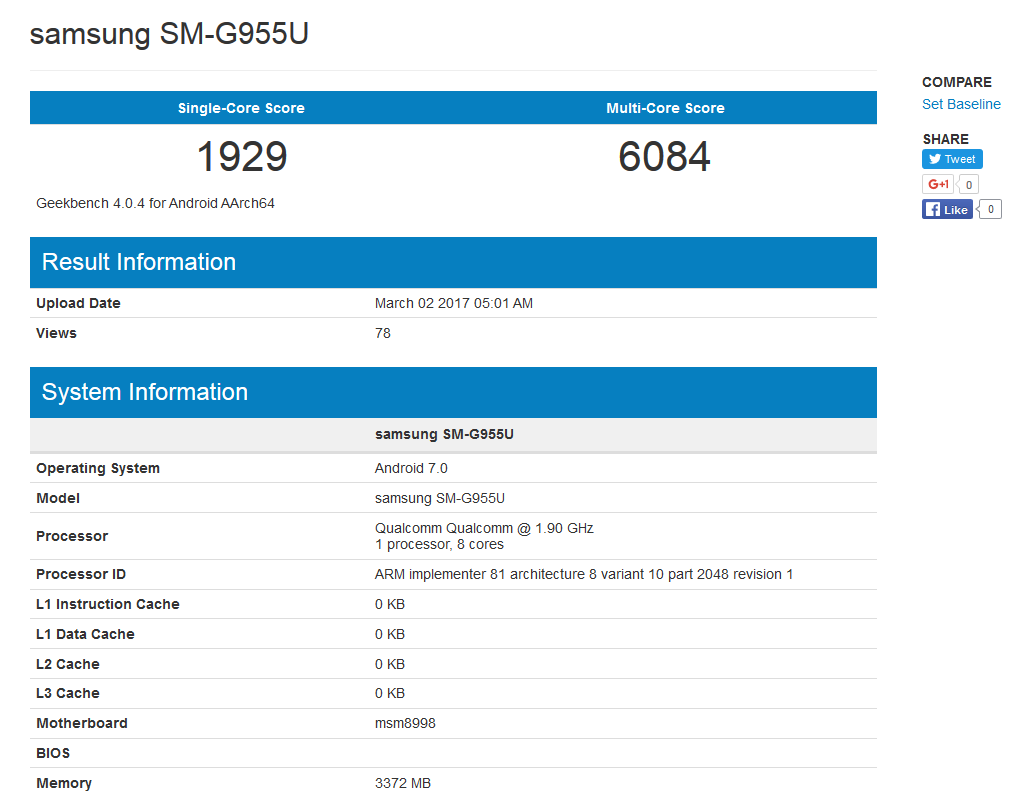The width and height of the screenshot is (1030, 808).
Task: Select the single-core score 1929
Action: 242,157
